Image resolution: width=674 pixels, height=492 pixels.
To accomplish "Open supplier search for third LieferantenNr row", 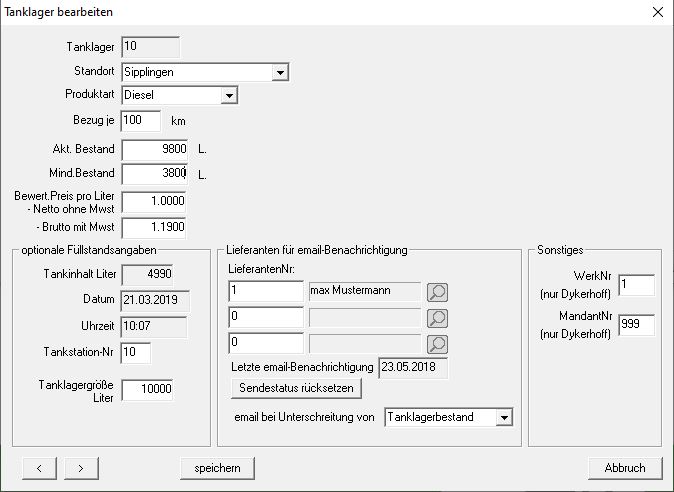I will [438, 344].
